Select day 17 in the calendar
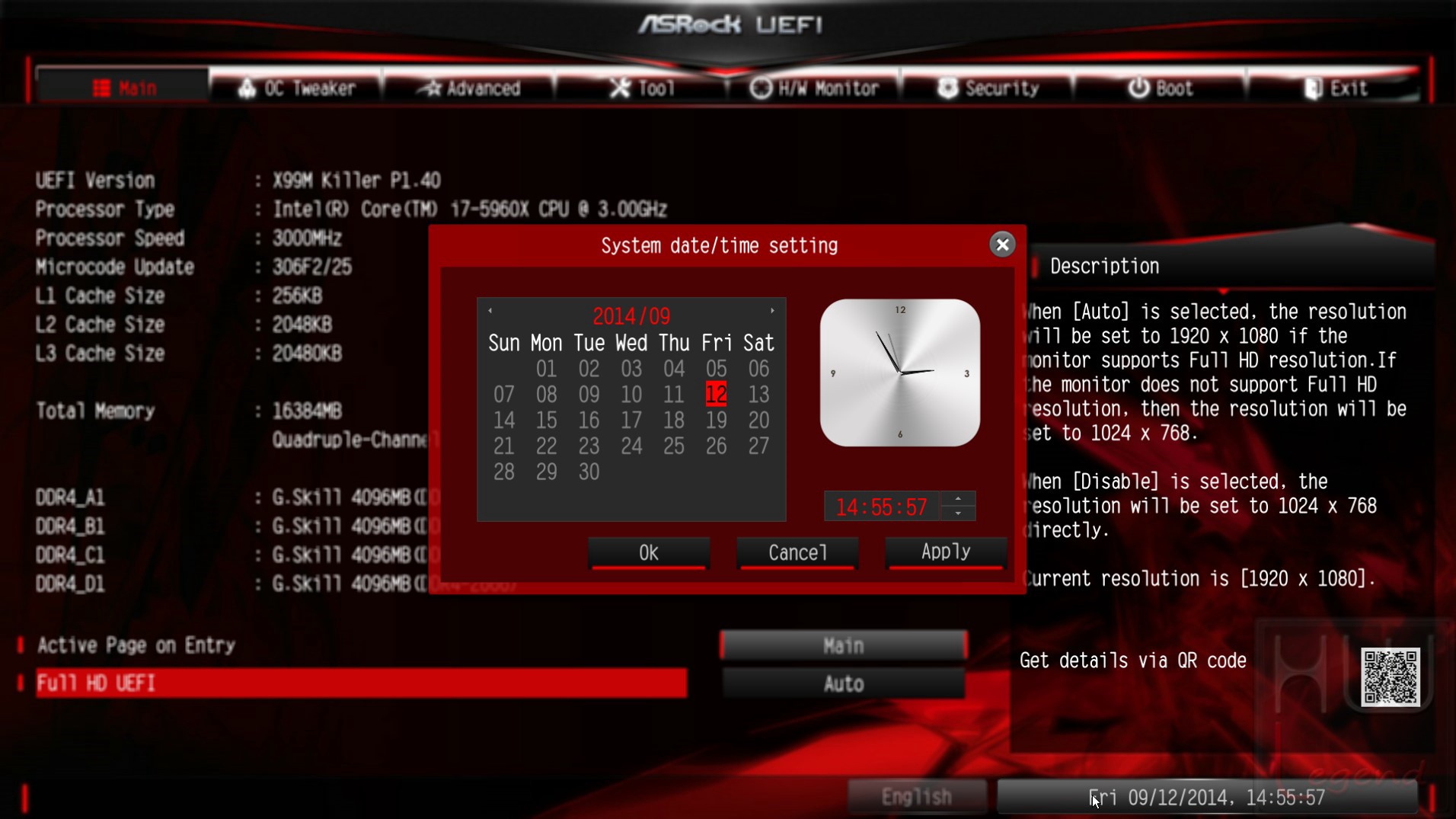This screenshot has width=1456, height=819. (x=631, y=421)
